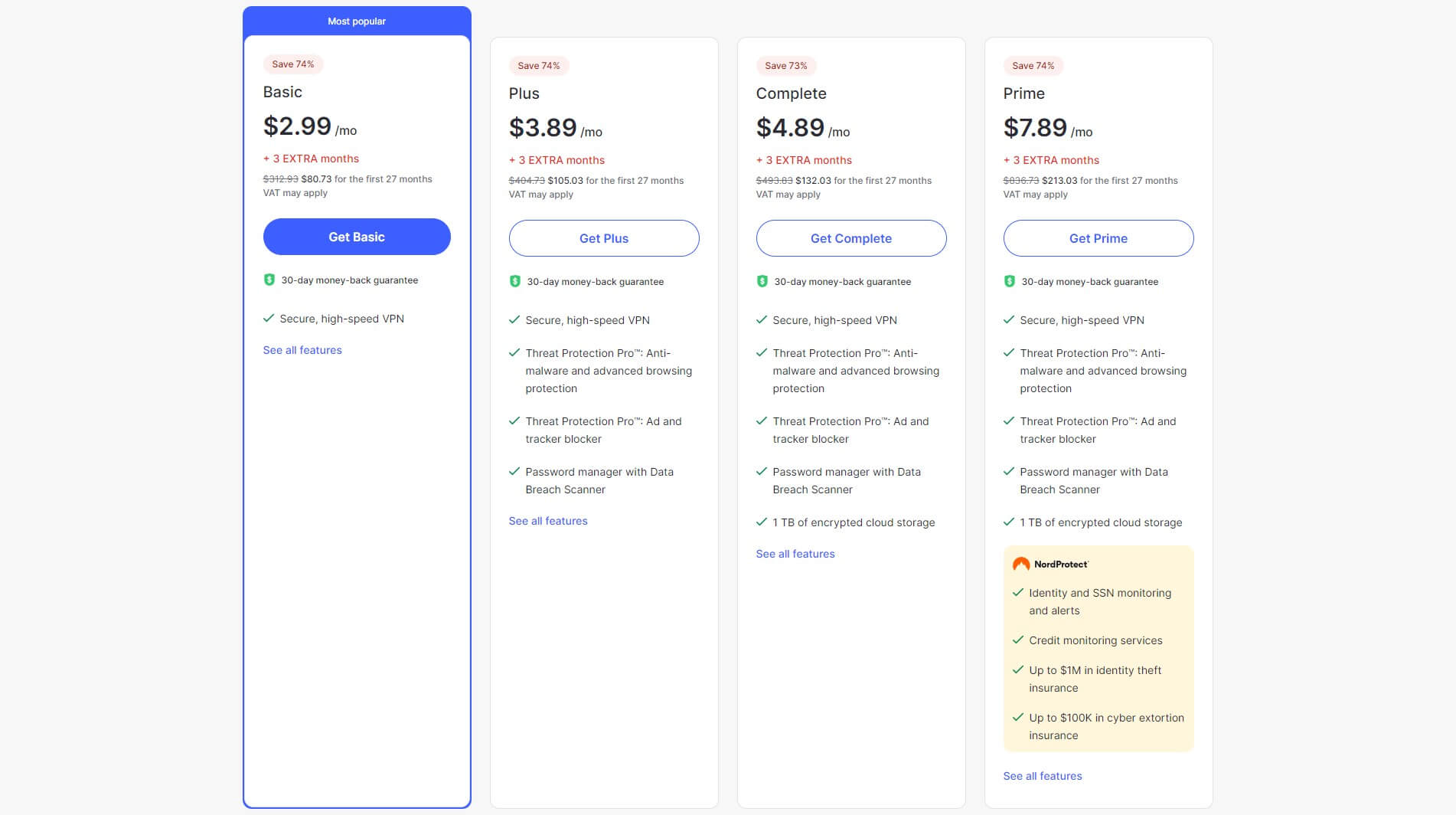Click the checkmark beside Complete's 1 TB cloud storage
Image resolution: width=1456 pixels, height=815 pixels.
(762, 522)
